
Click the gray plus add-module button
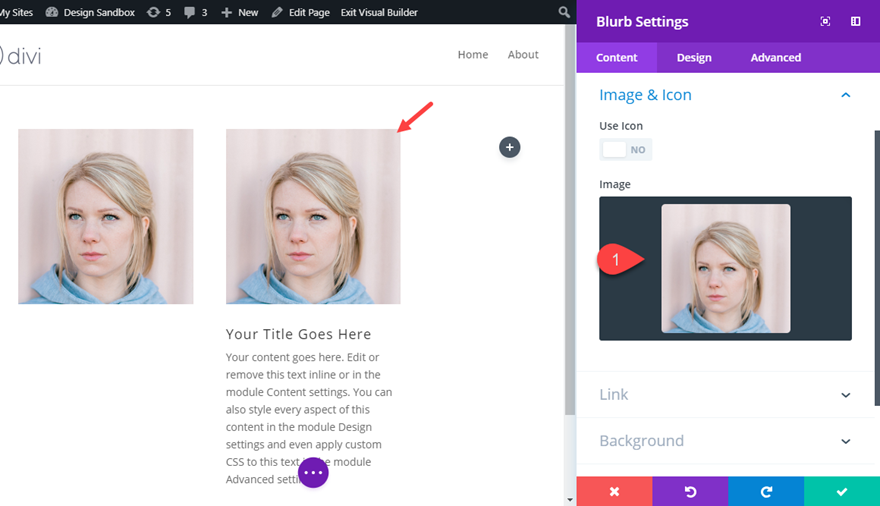coord(510,147)
